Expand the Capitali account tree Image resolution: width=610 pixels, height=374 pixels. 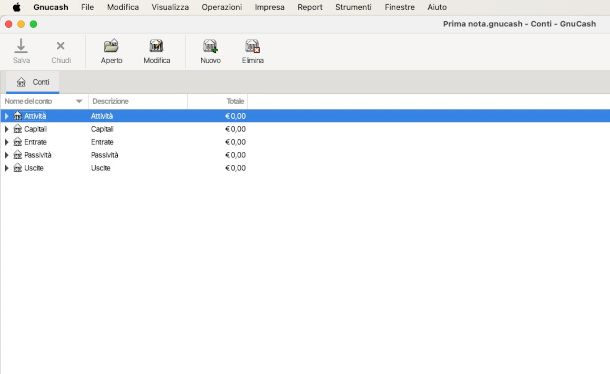coord(7,129)
